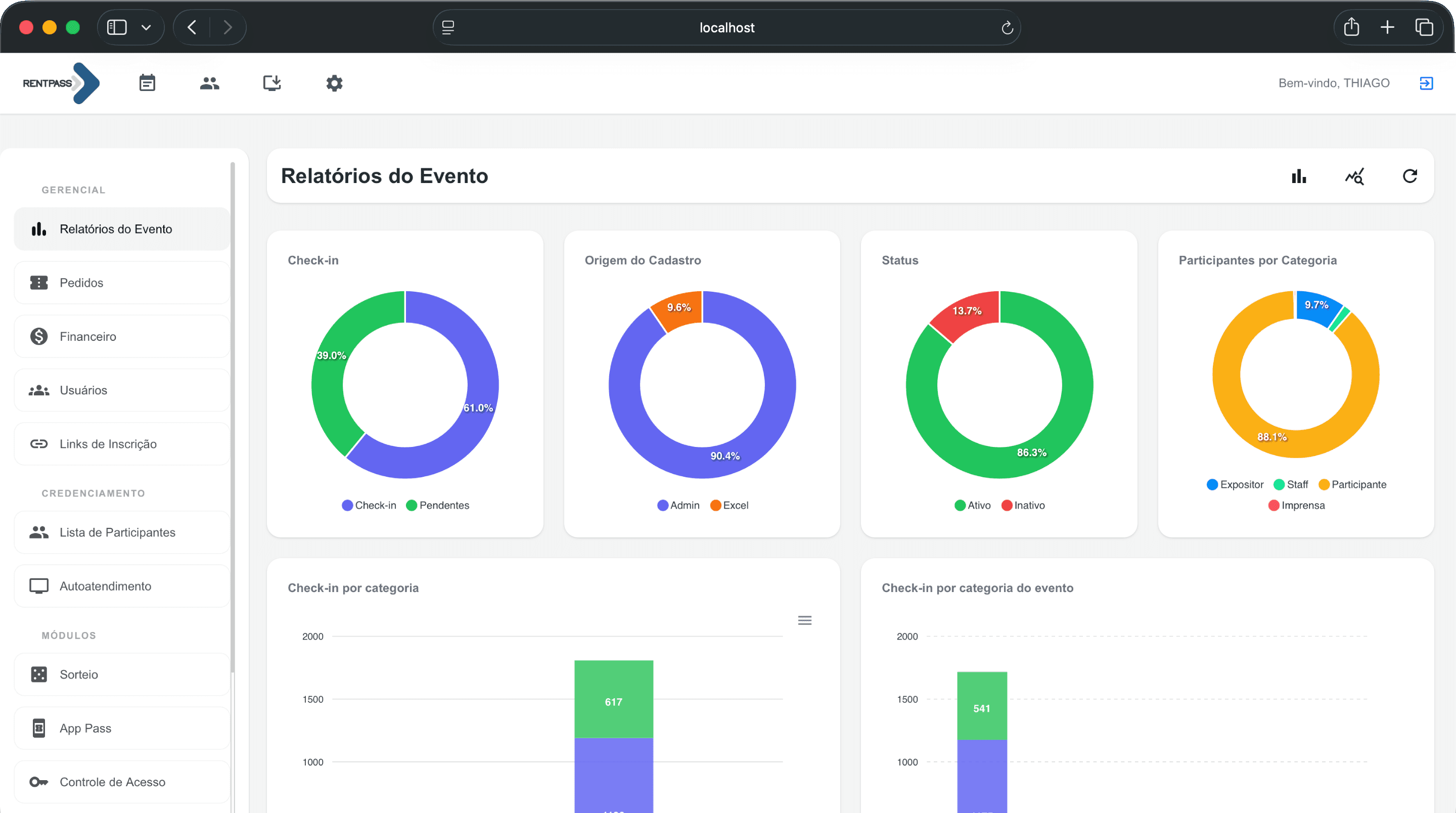1456x813 pixels.
Task: Click the localhost address bar
Action: (726, 27)
